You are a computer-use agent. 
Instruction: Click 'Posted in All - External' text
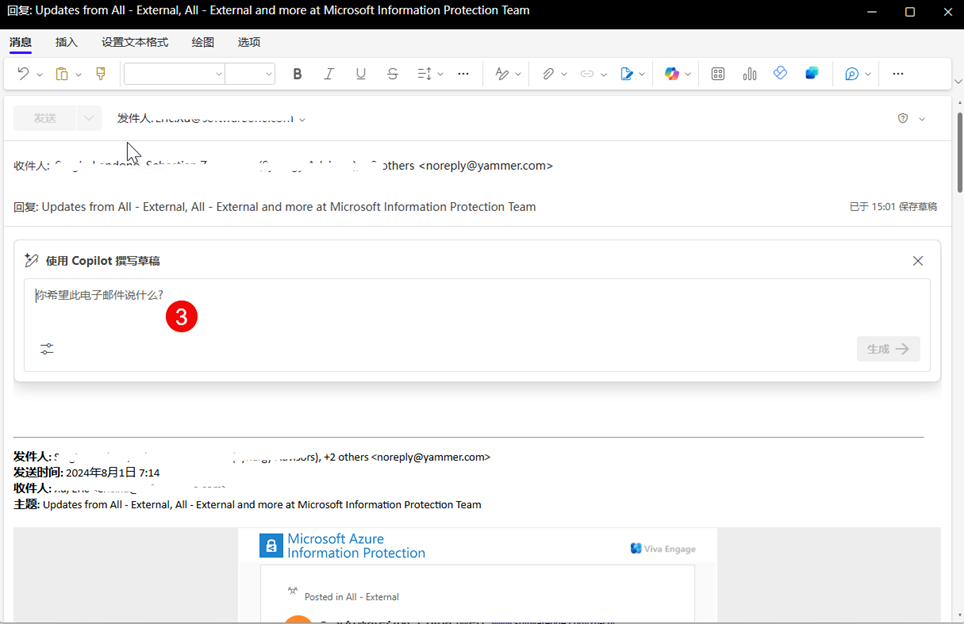[352, 597]
